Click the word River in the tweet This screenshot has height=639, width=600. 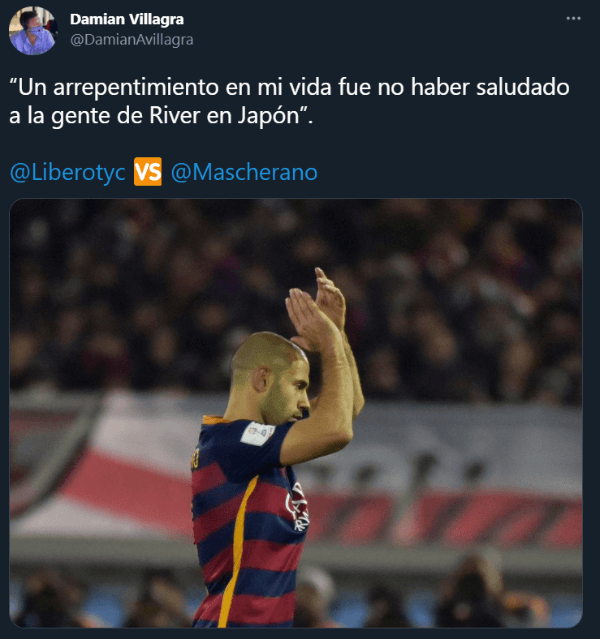tap(175, 116)
